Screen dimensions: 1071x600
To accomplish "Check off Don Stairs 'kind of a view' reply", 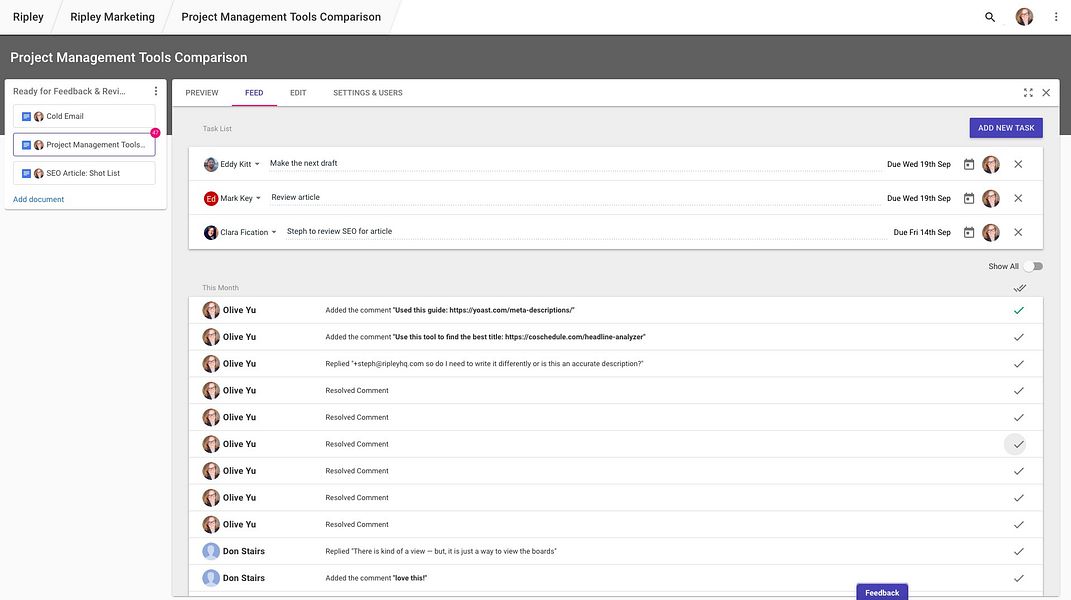I will tap(1018, 551).
